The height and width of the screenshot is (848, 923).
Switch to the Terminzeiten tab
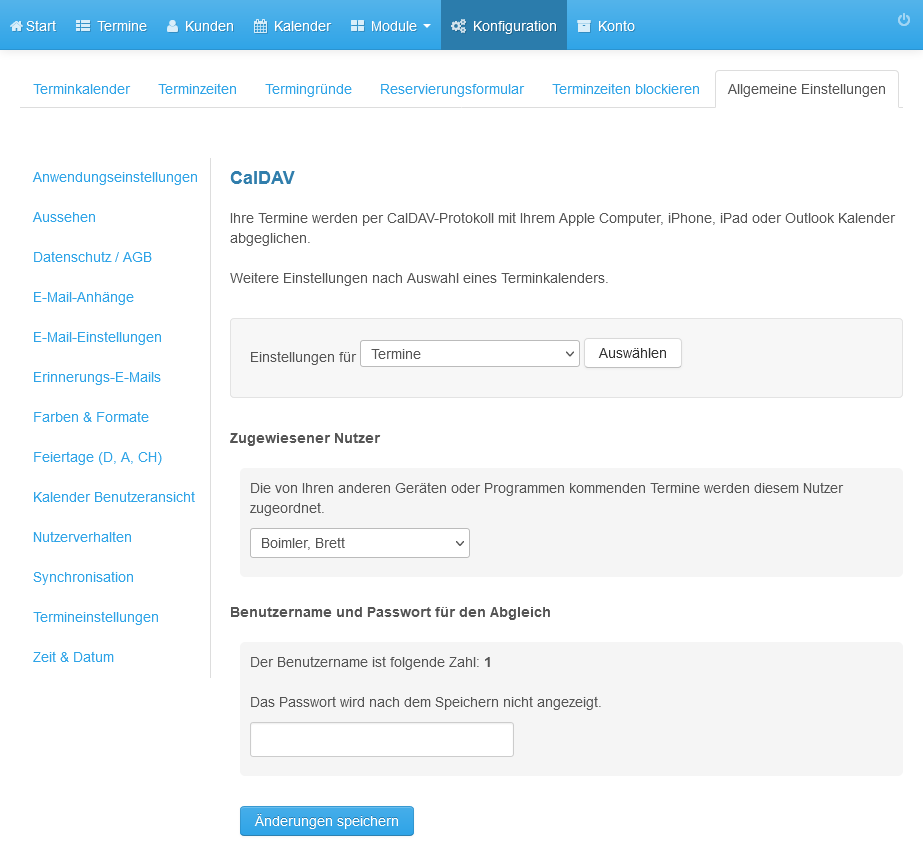[197, 89]
